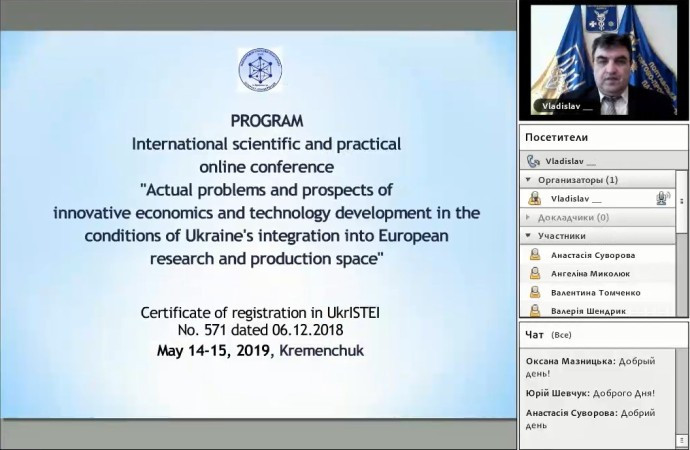Collapse the Организаторы (1) group
This screenshot has width=690, height=450.
point(528,180)
